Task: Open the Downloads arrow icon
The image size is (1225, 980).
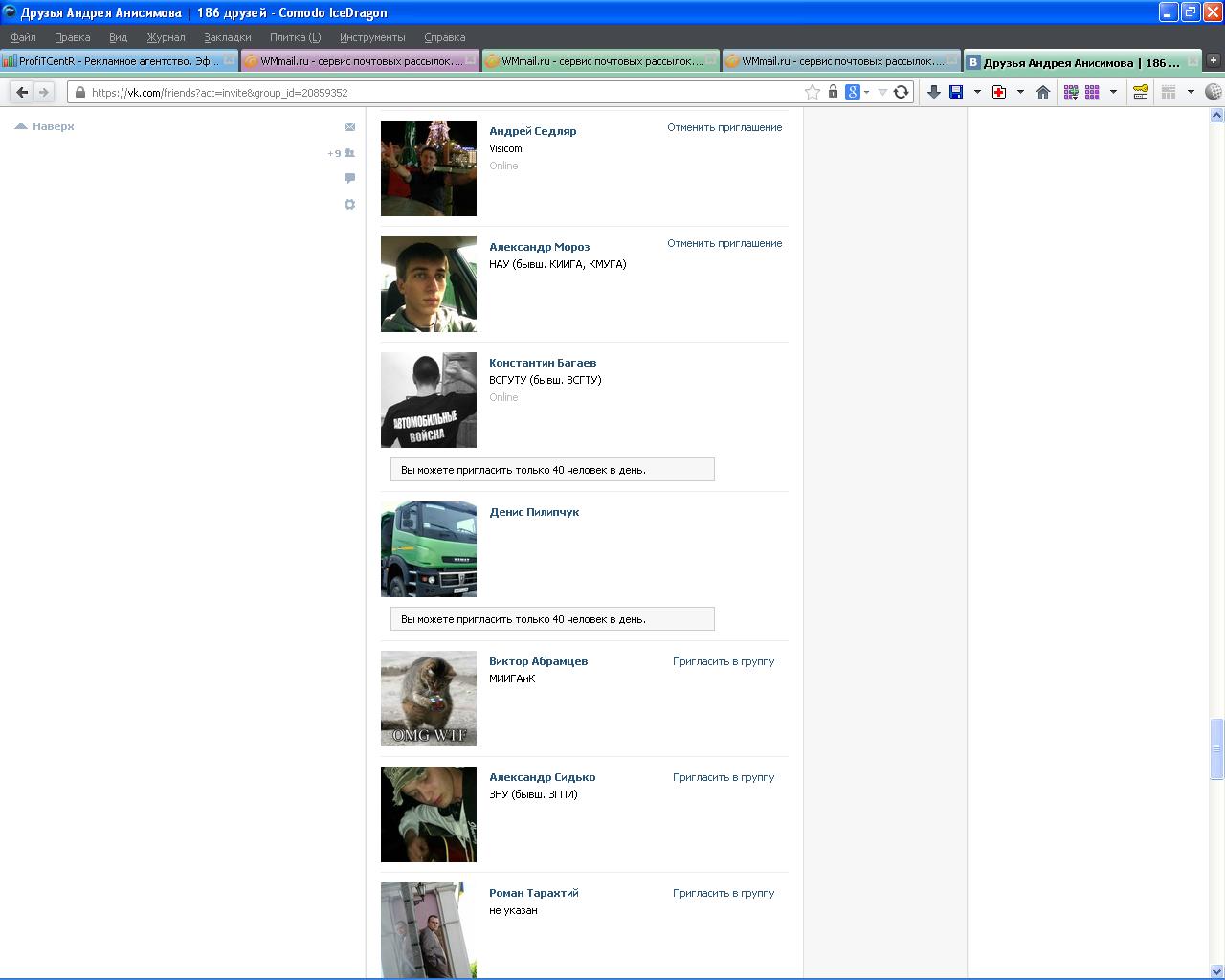Action: click(934, 92)
